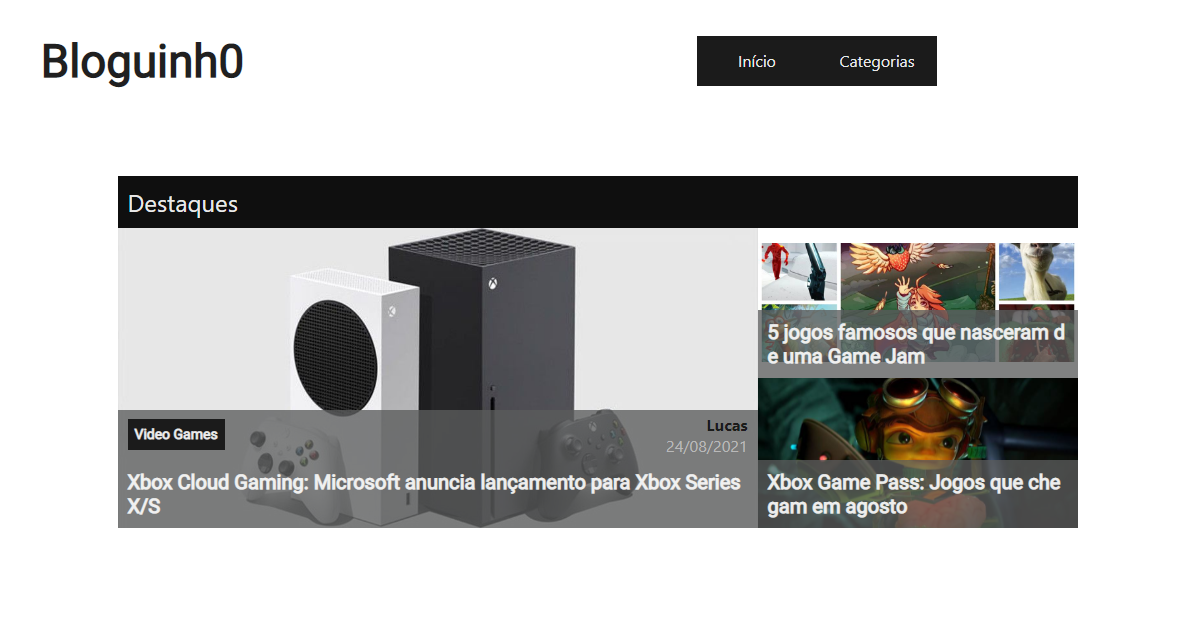
Task: Go to Início in navigation
Action: pyautogui.click(x=756, y=62)
